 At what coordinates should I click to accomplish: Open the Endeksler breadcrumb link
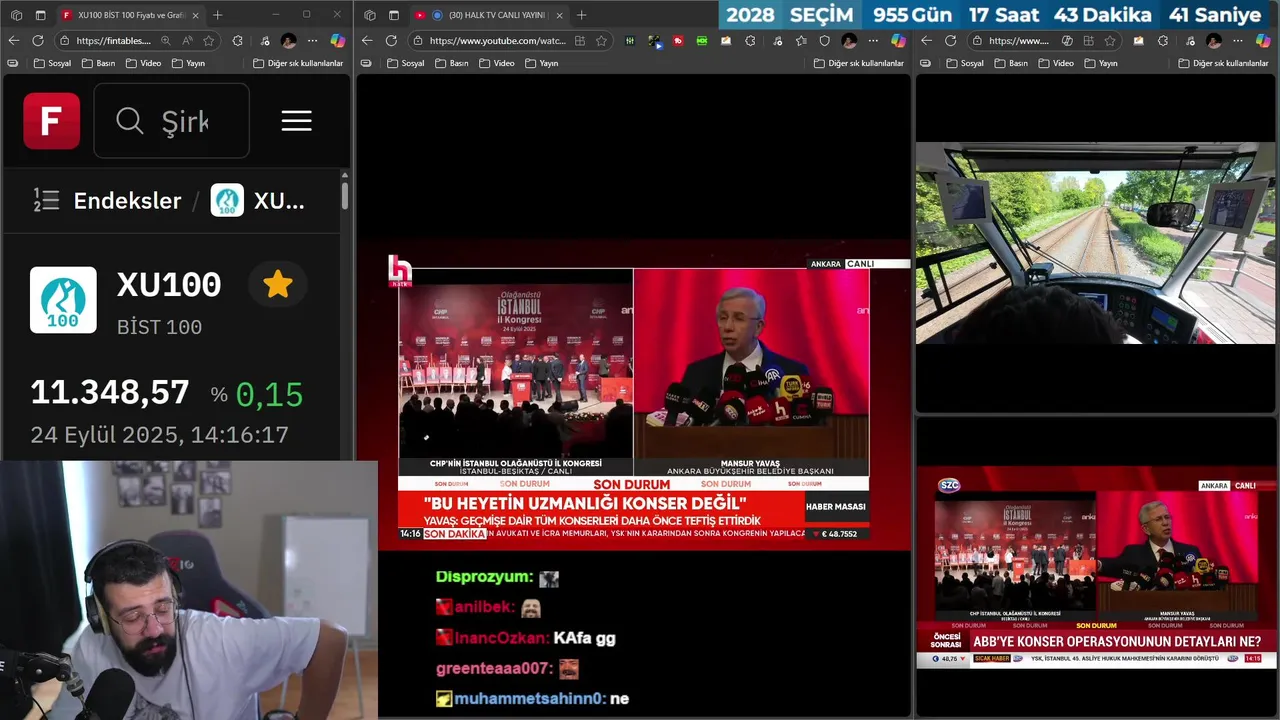127,200
